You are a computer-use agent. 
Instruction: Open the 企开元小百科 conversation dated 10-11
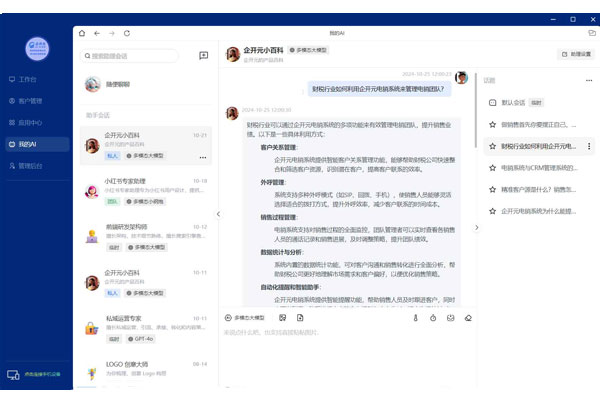click(146, 283)
